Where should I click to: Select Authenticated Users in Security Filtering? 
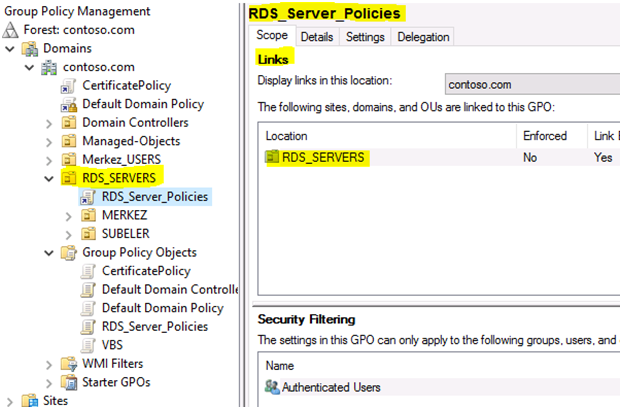[x=331, y=387]
